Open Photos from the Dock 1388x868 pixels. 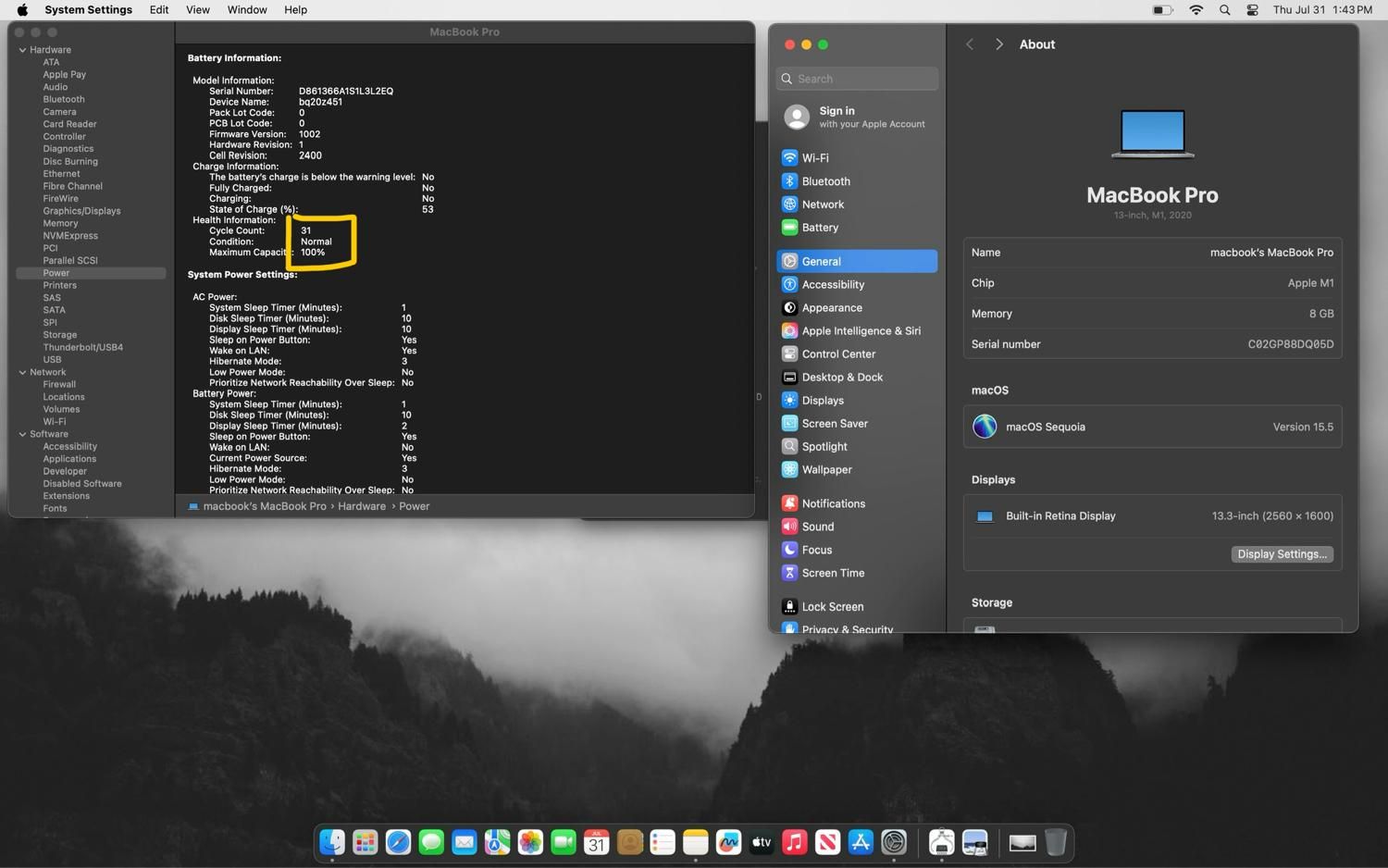point(530,842)
